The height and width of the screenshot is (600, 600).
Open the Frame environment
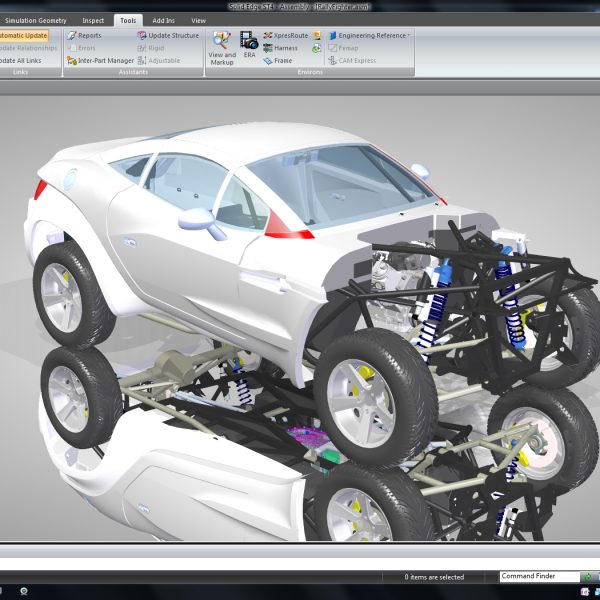coord(278,60)
